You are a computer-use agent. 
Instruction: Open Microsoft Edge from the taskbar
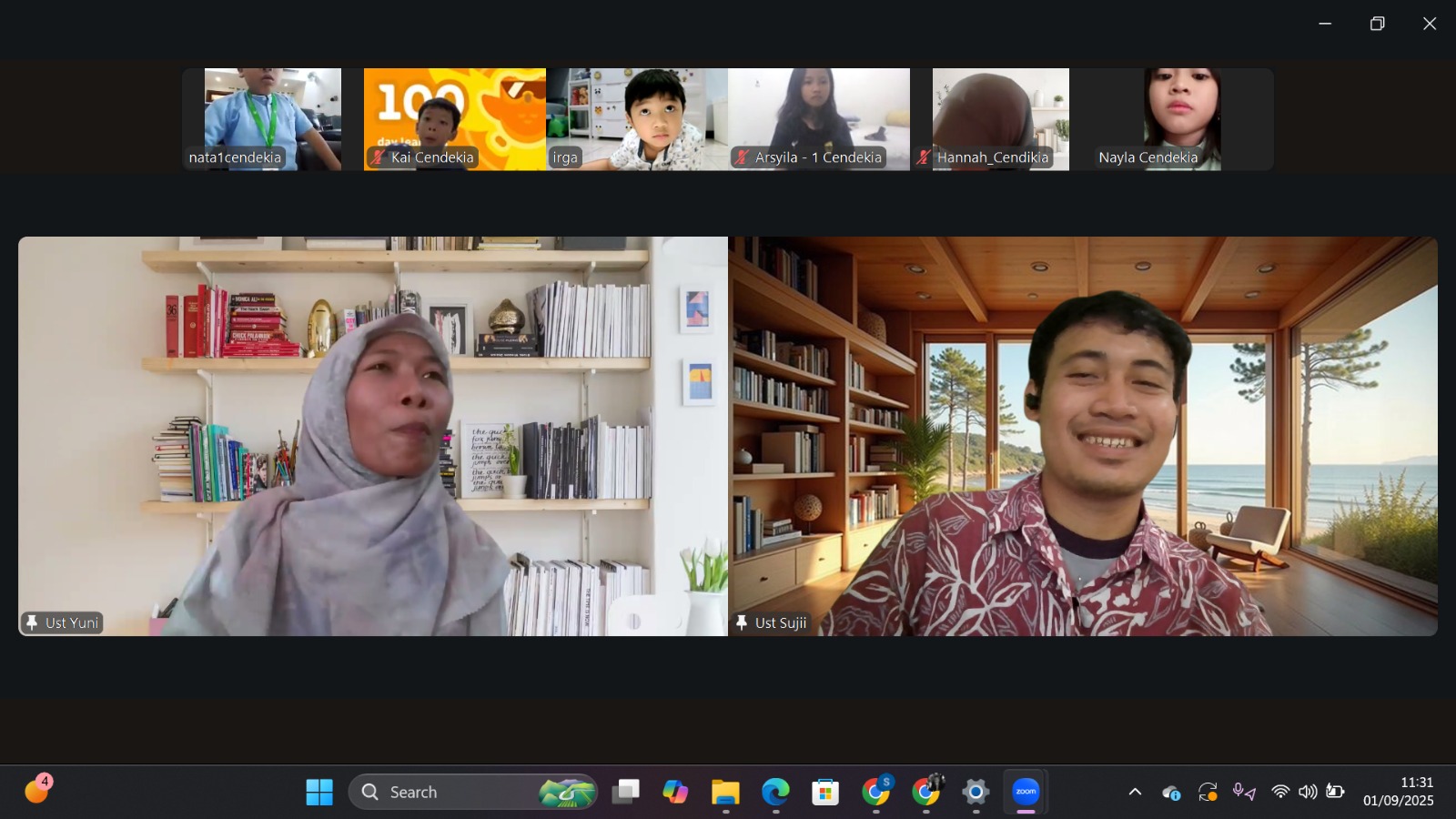775,792
